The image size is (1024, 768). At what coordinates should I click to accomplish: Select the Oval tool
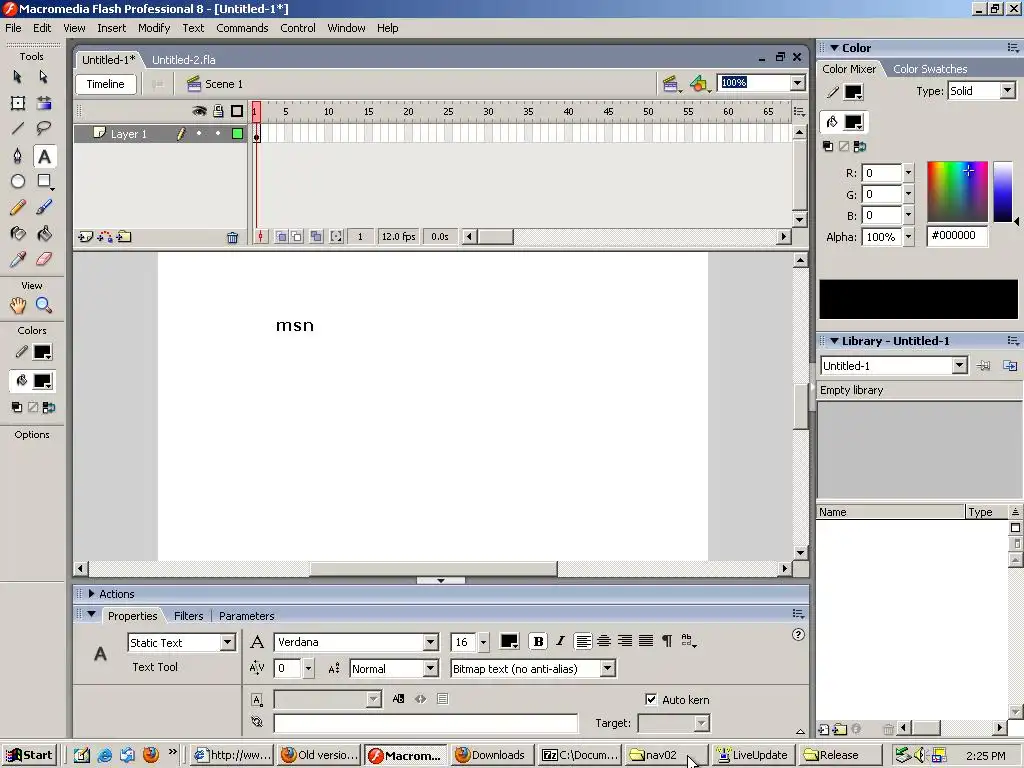(18, 182)
